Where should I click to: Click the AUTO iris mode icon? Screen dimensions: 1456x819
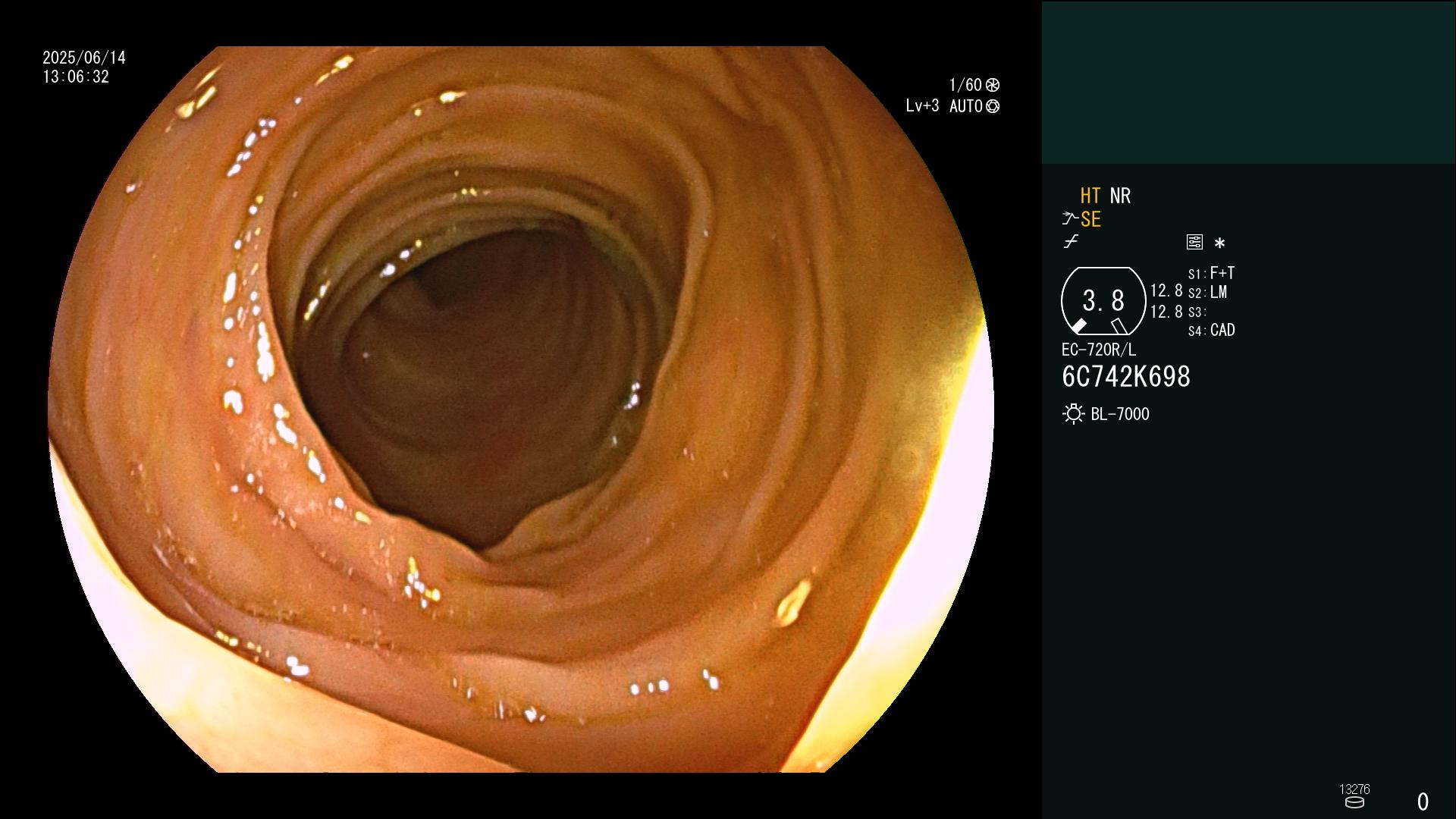993,107
